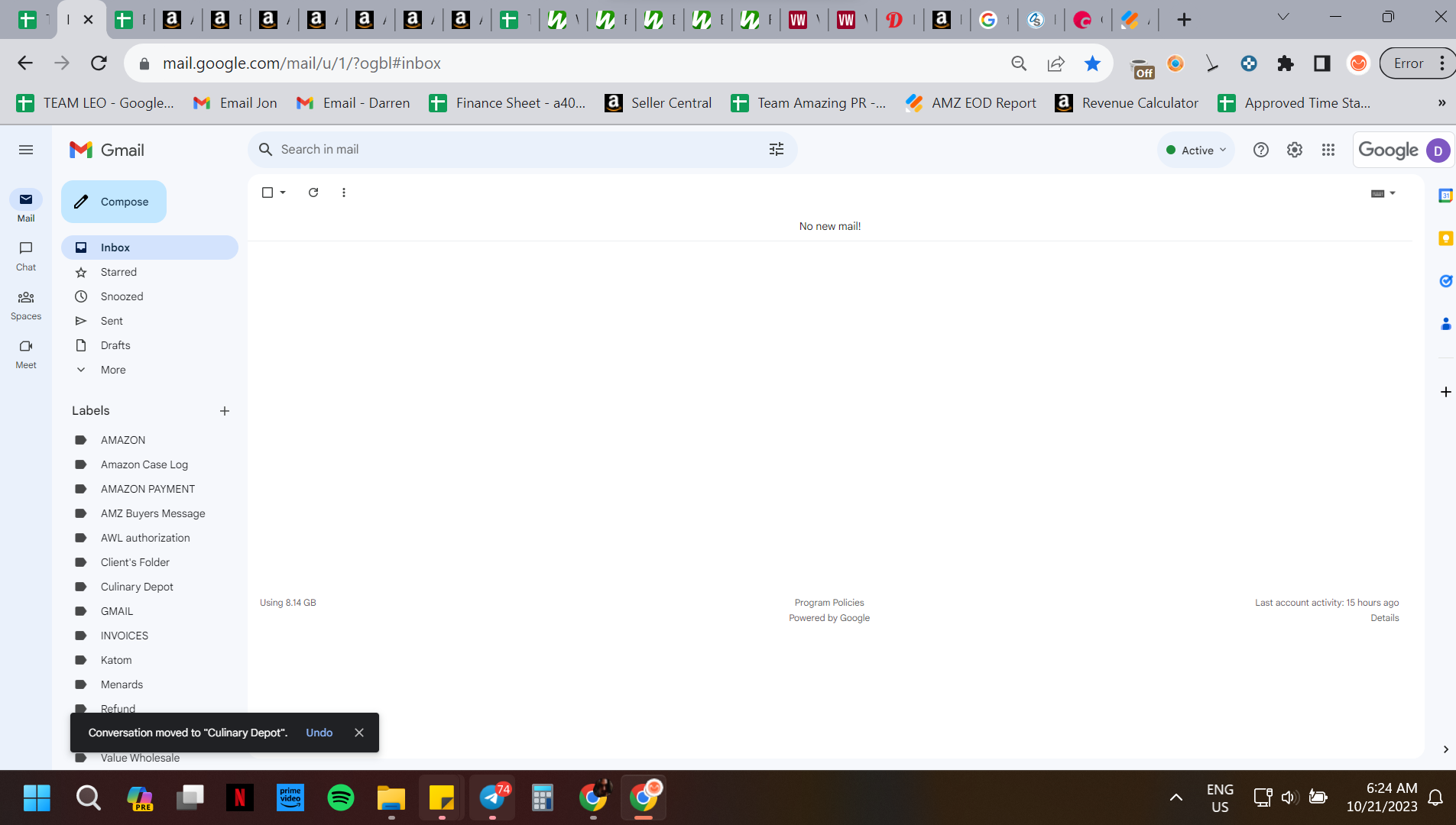Open the volume control in system tray

tap(1289, 797)
